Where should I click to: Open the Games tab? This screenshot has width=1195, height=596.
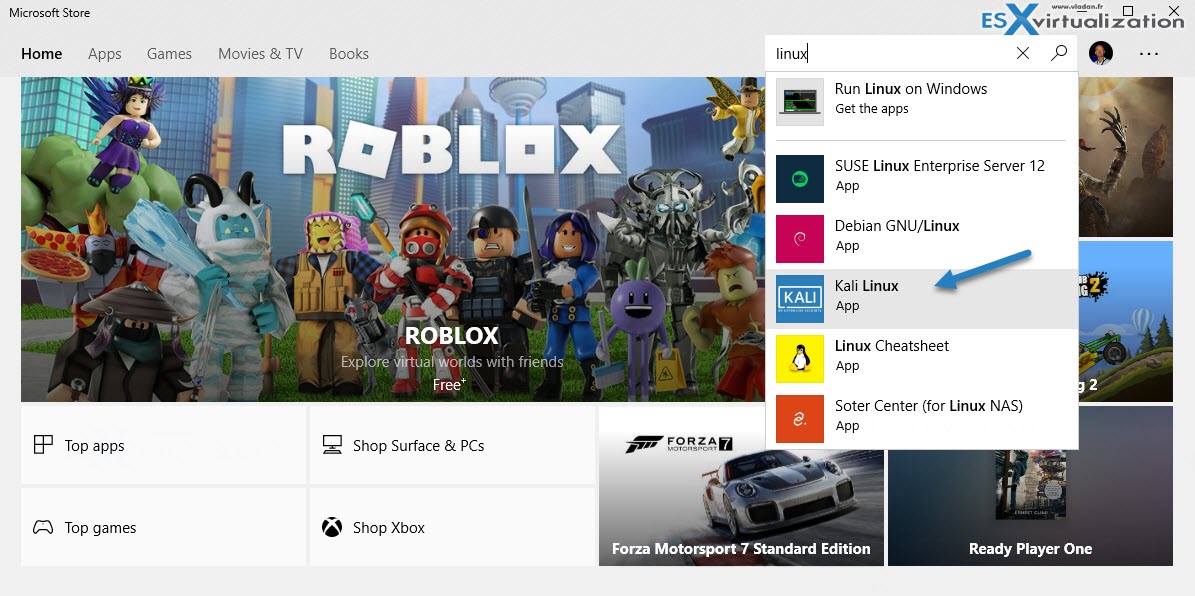169,54
